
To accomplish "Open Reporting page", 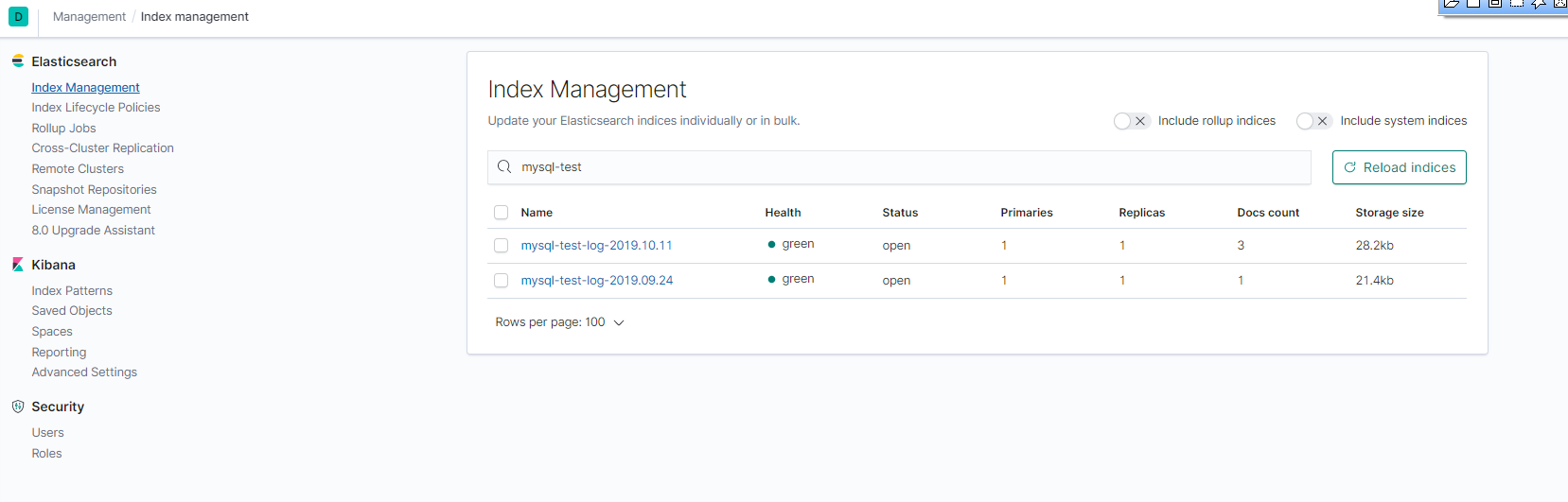I will 59,353.
